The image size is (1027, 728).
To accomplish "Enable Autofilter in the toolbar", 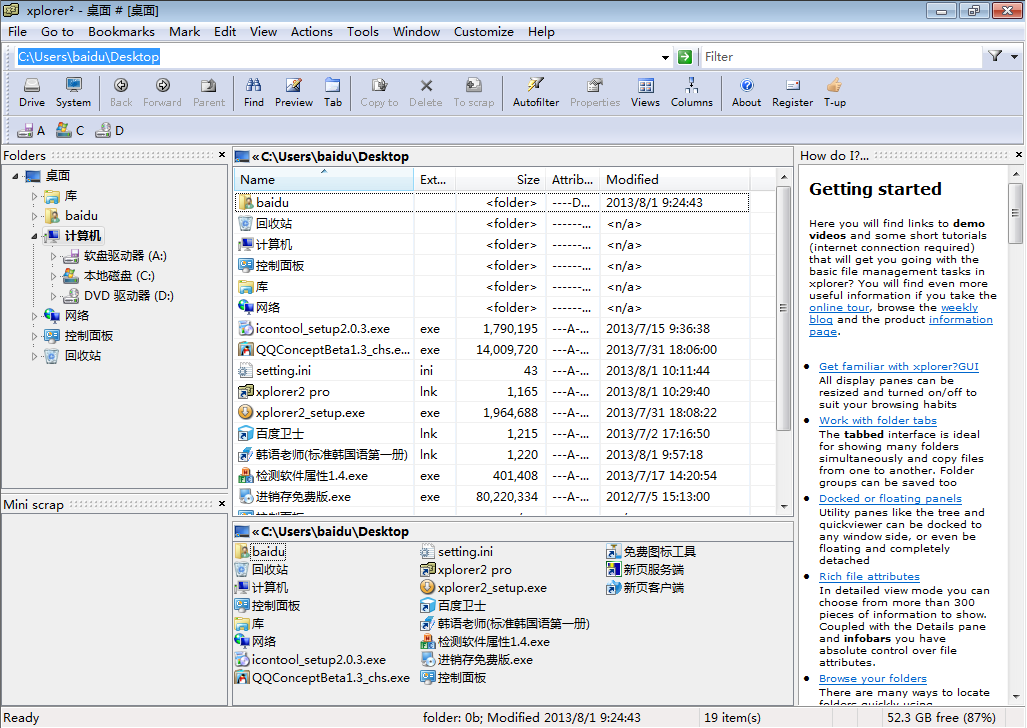I will pos(536,92).
